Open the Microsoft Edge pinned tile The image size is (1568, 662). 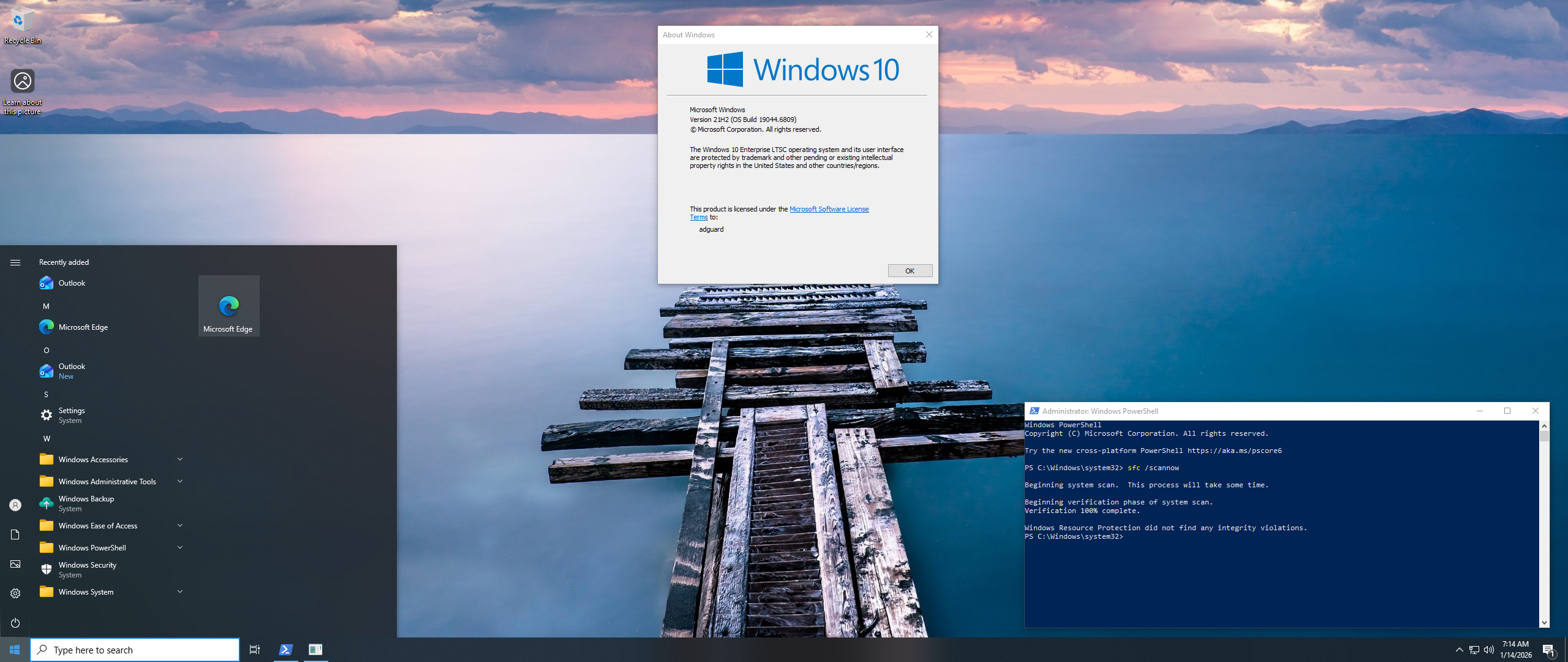click(x=228, y=306)
